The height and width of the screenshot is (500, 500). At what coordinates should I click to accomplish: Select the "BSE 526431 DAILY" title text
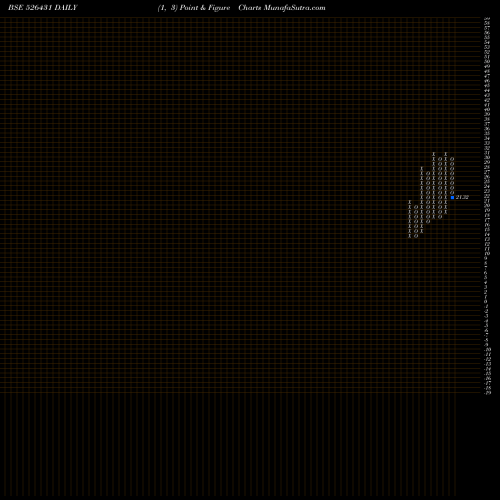[43, 8]
